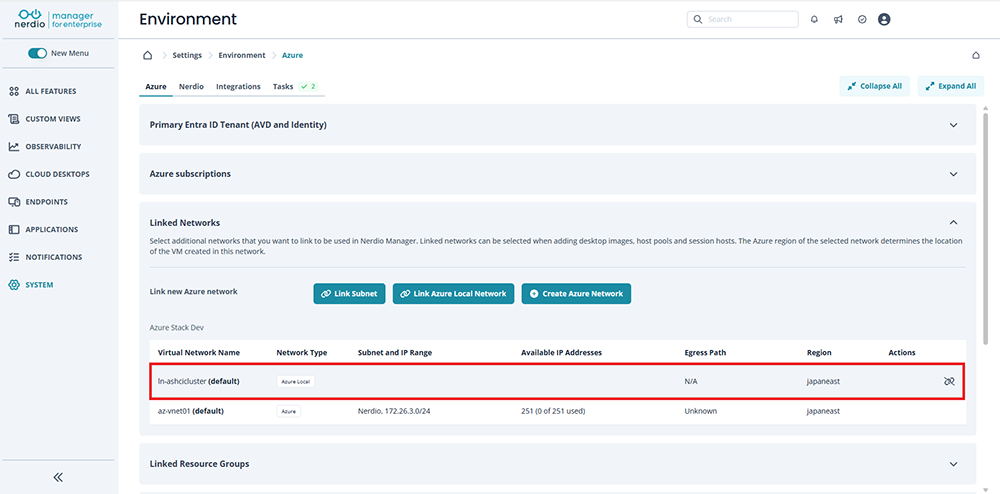Click Create Azure Network button

576,294
